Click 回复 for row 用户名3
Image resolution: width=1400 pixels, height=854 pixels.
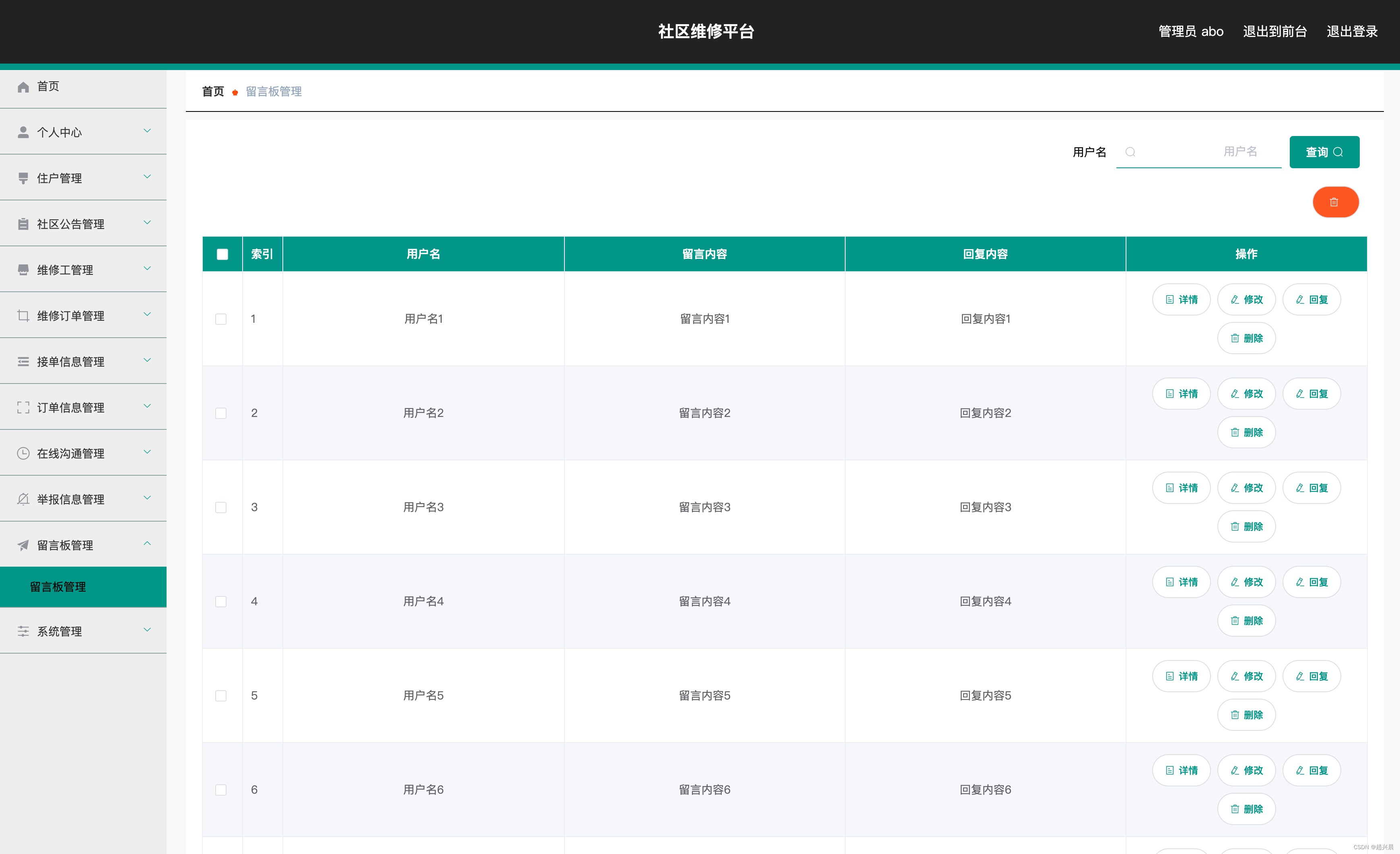(1311, 488)
